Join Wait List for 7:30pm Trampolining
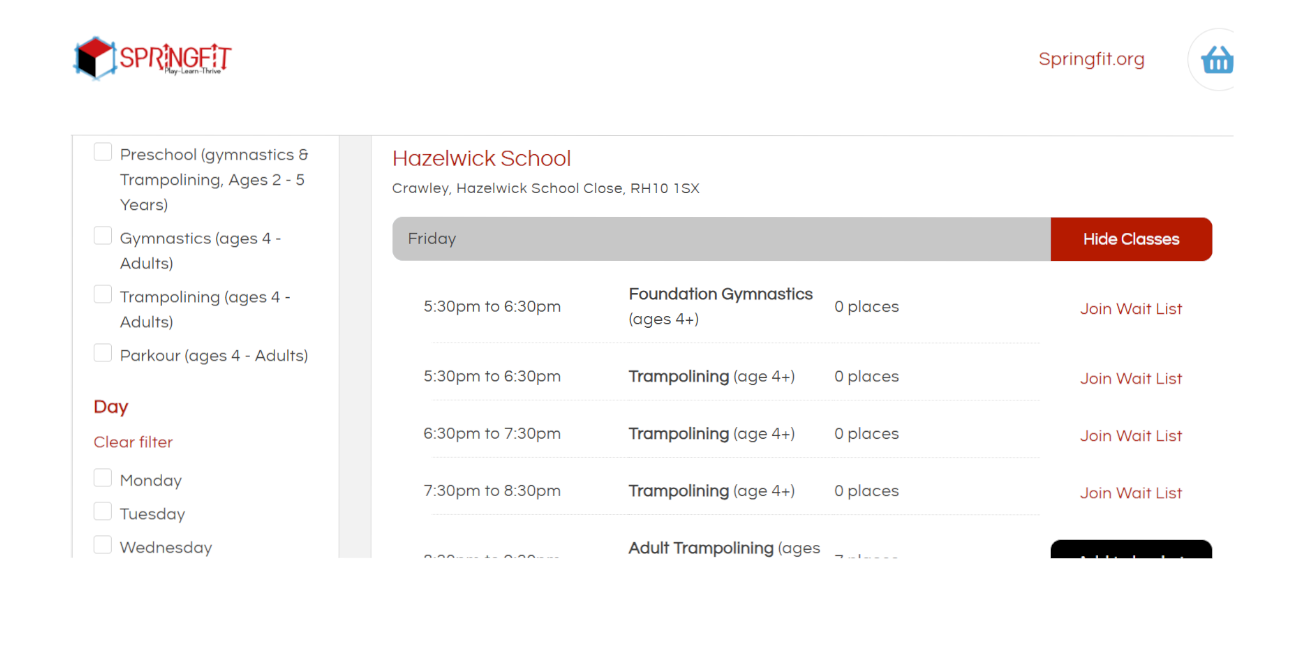This screenshot has height=648, width=1296. (1131, 493)
